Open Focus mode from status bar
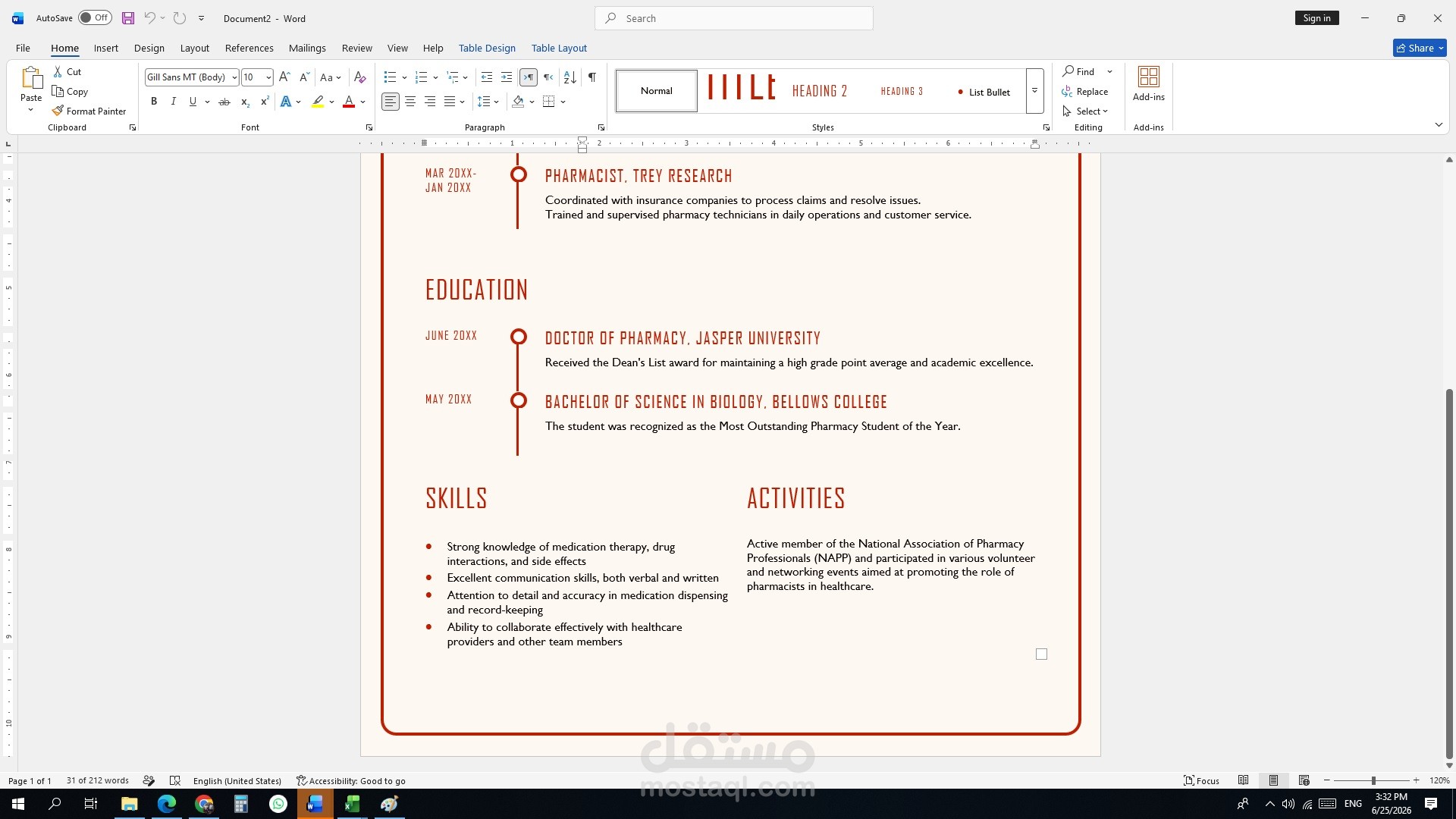The image size is (1456, 819). [x=1202, y=780]
